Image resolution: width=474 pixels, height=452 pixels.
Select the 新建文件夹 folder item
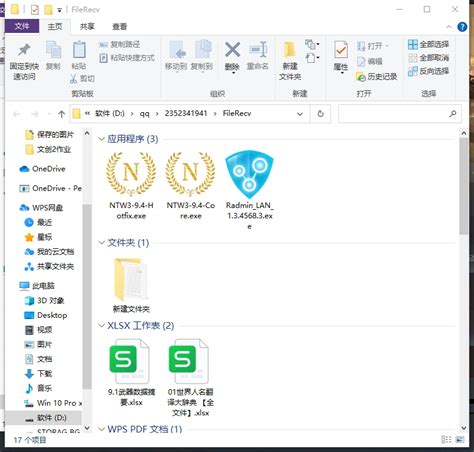131,285
